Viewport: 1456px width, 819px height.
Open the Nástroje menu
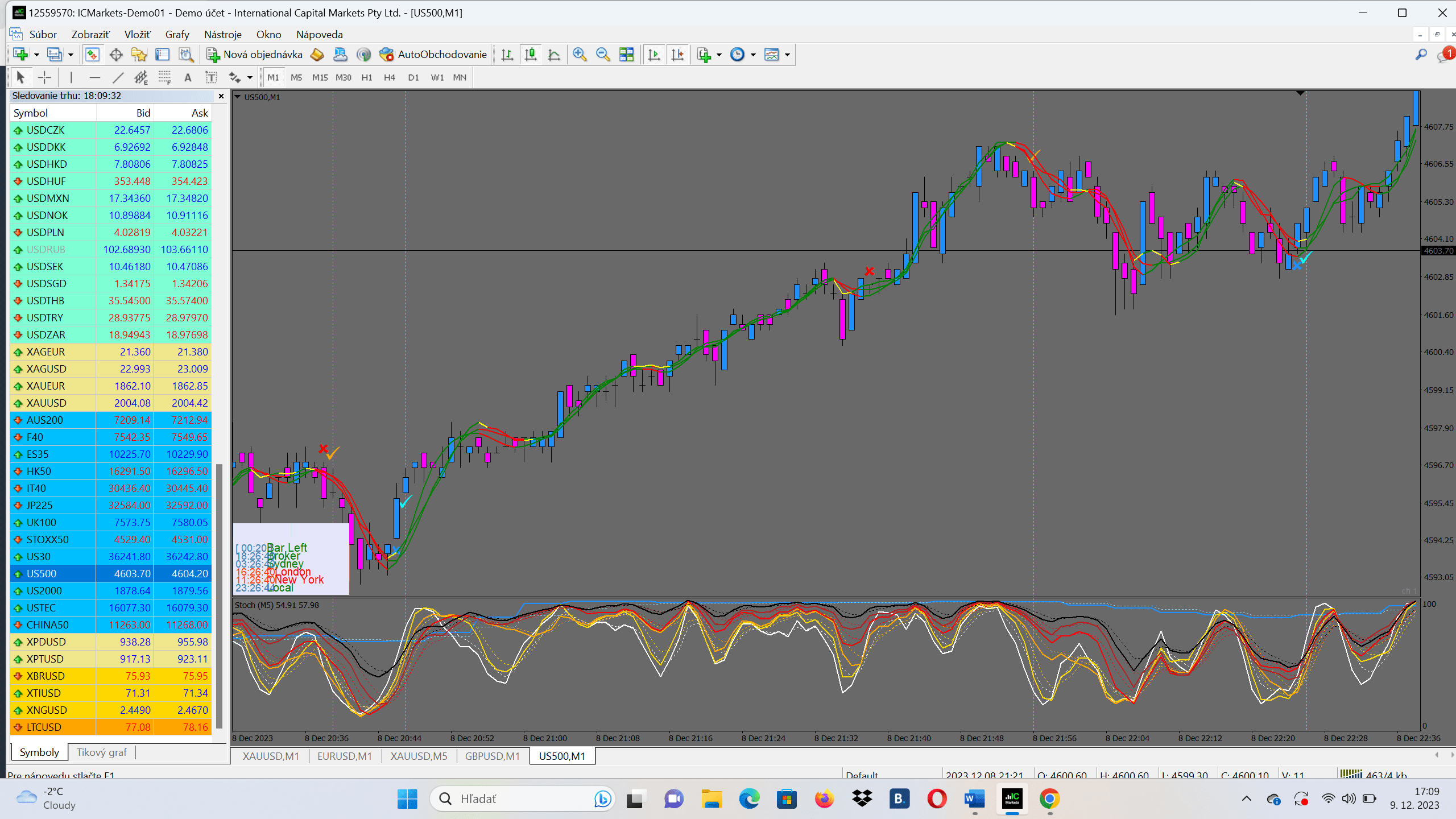coord(223,35)
